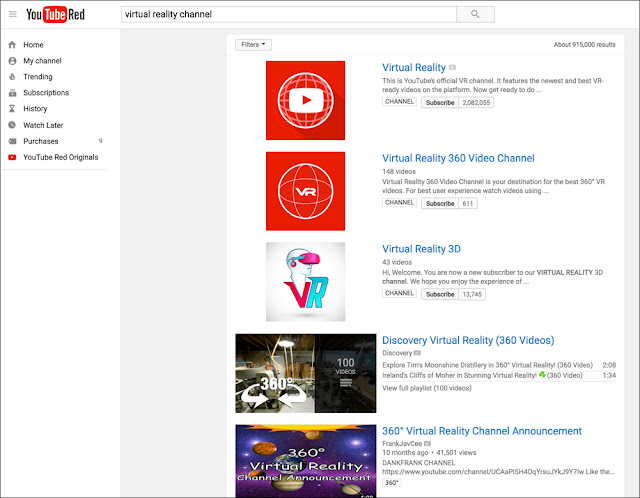The width and height of the screenshot is (640, 498).
Task: Click the 2,082,055 subscriber count
Action: 476,102
